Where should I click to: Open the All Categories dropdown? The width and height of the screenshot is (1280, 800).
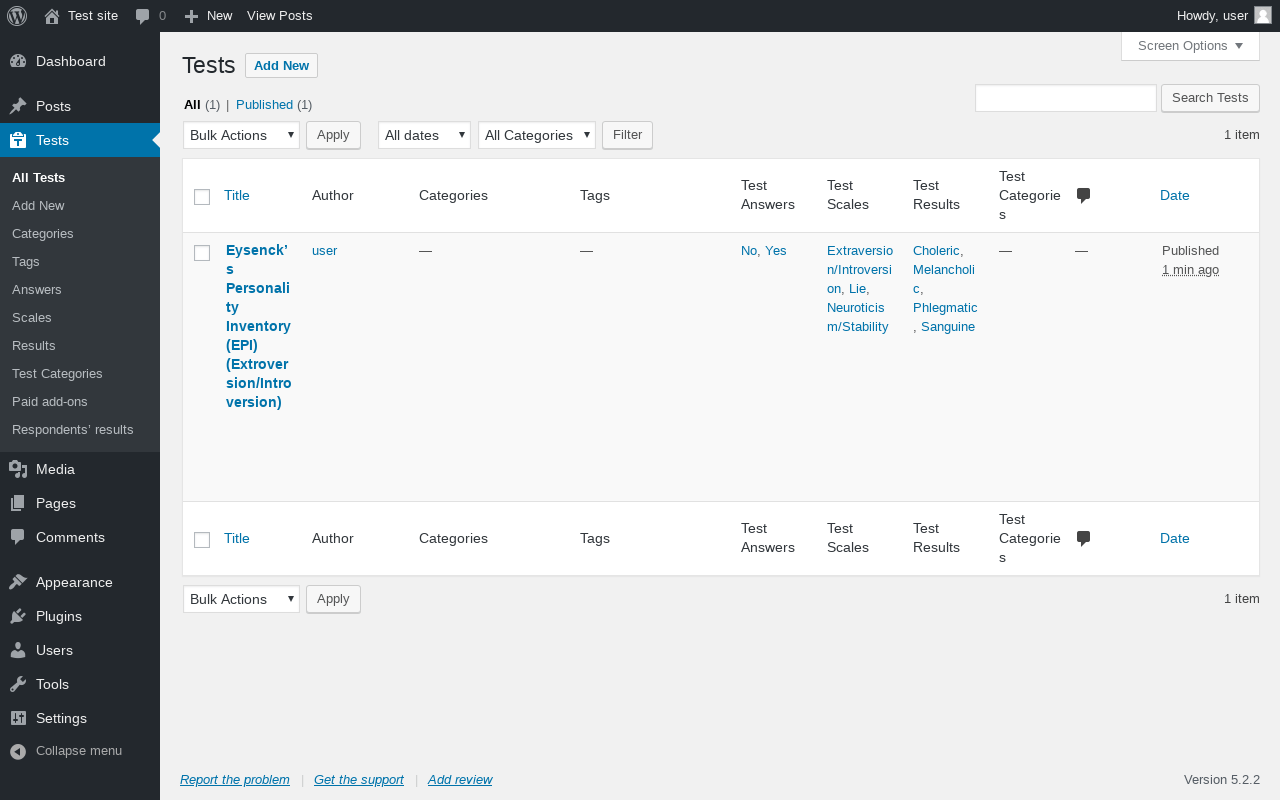[537, 135]
